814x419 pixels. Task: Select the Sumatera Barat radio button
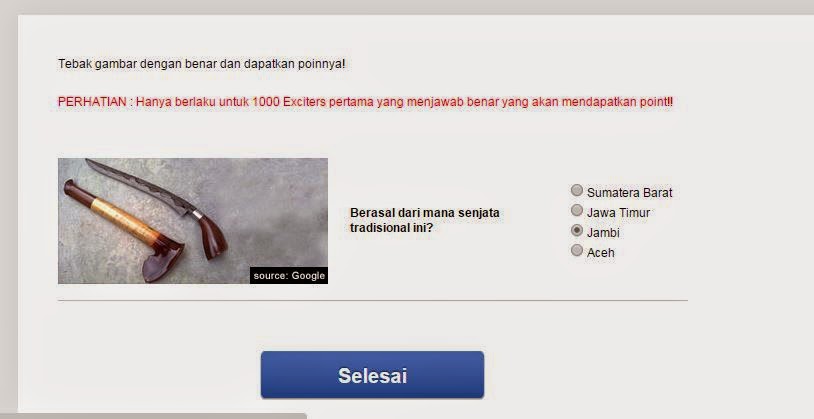pyautogui.click(x=577, y=191)
